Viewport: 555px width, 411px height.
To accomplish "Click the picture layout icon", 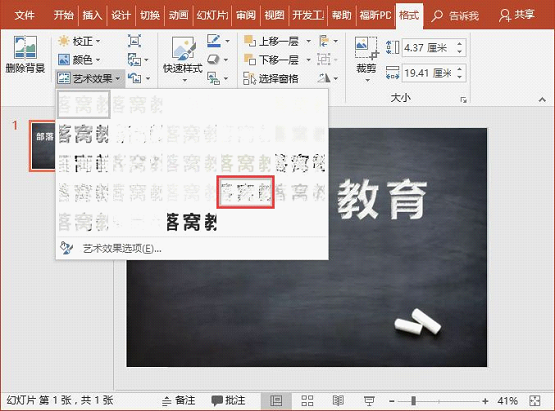I will pos(213,78).
